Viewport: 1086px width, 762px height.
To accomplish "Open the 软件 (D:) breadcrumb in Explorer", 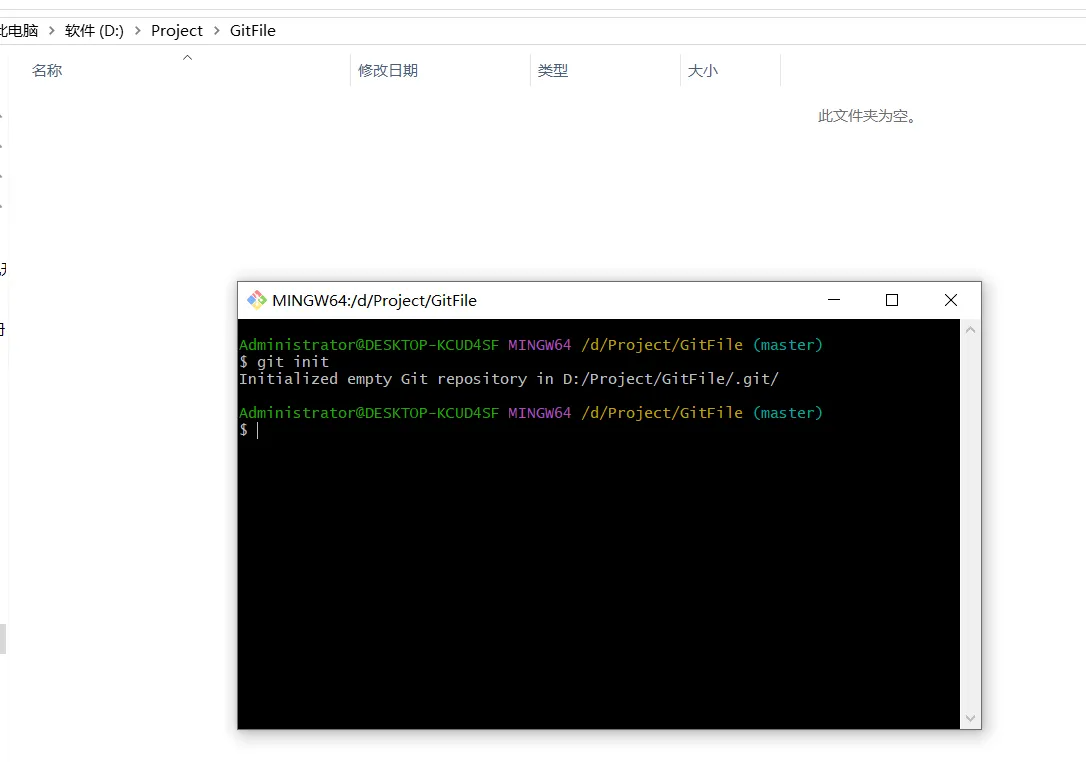I will [x=94, y=30].
